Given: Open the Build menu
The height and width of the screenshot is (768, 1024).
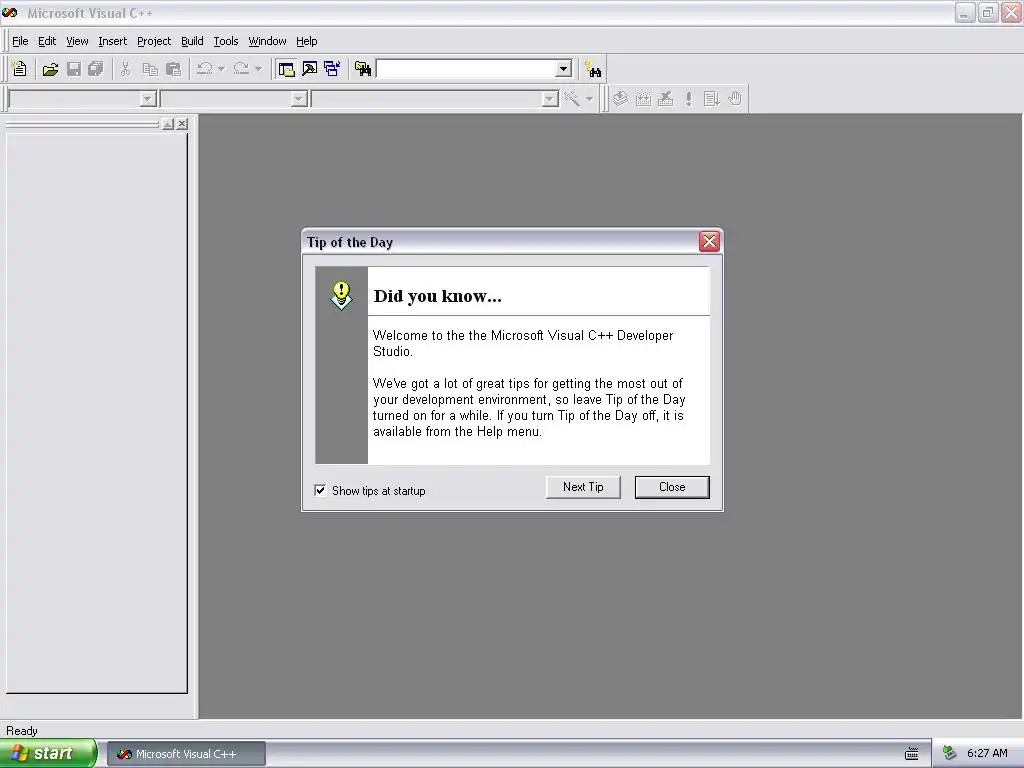Looking at the screenshot, I should click(x=192, y=41).
